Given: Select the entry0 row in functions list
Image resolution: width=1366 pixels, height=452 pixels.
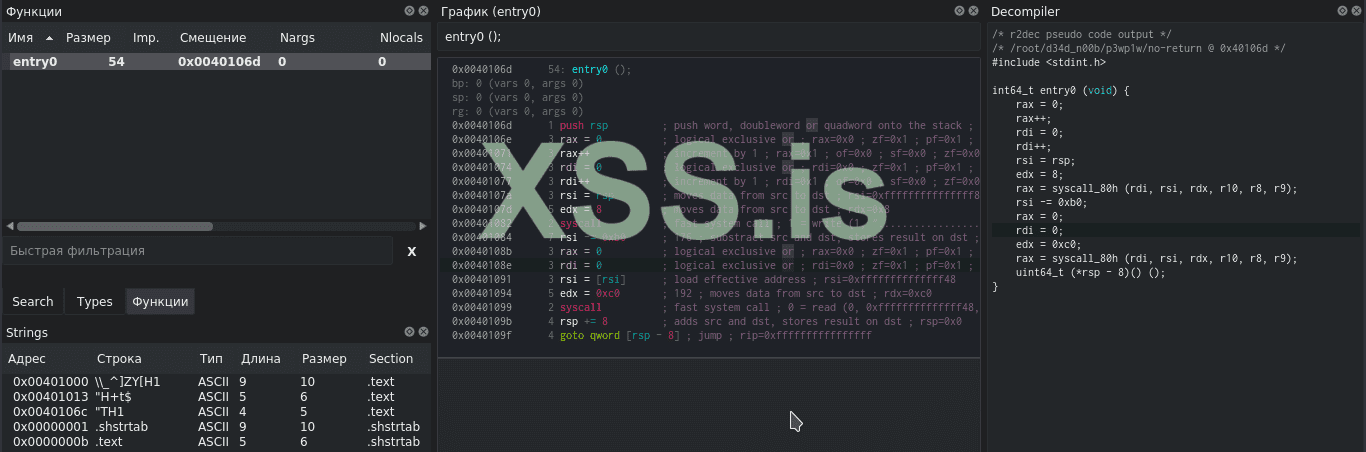Looking at the screenshot, I should (217, 62).
